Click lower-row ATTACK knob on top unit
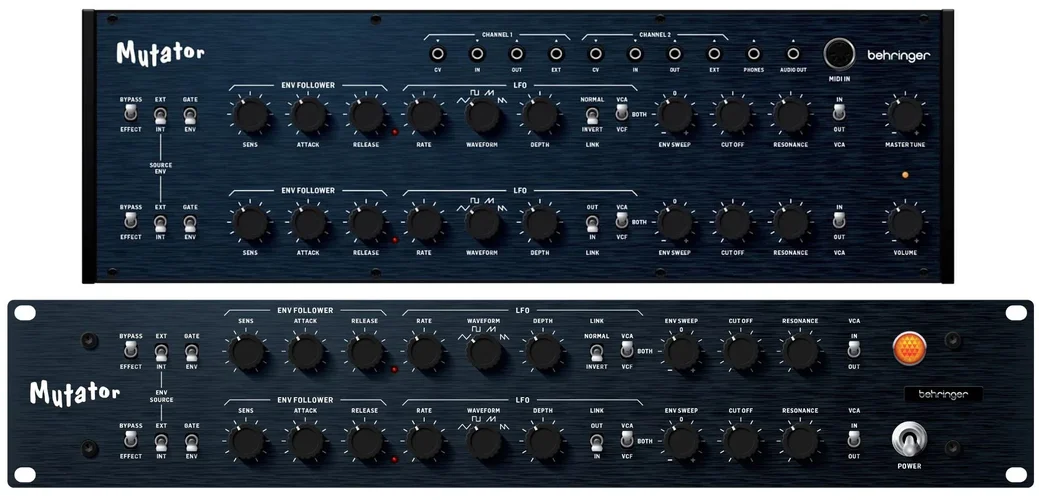Screen dimensions: 1039x500 (309, 223)
